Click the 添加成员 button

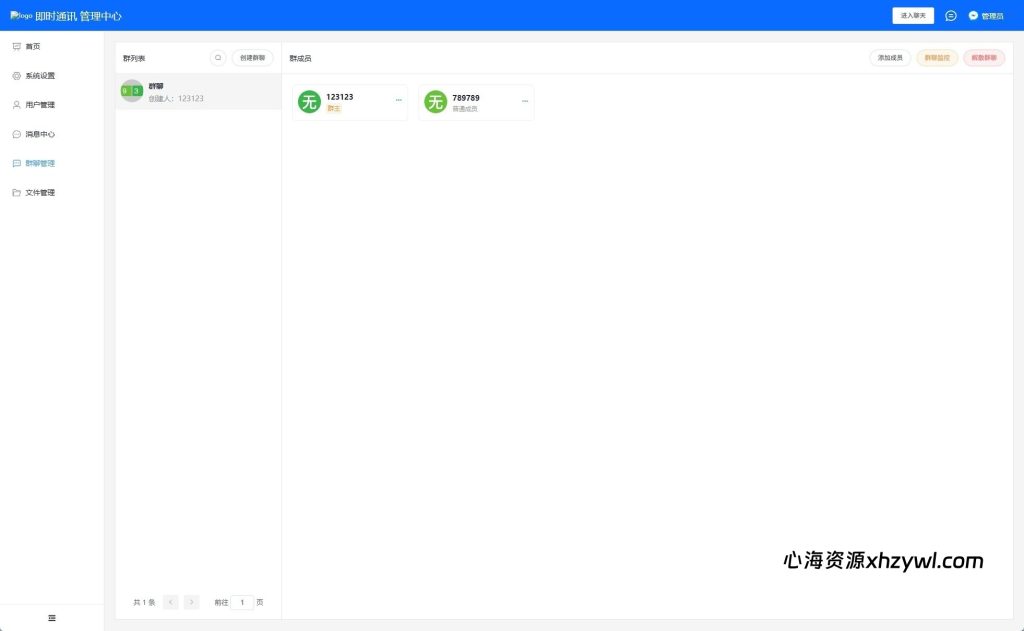coord(890,58)
